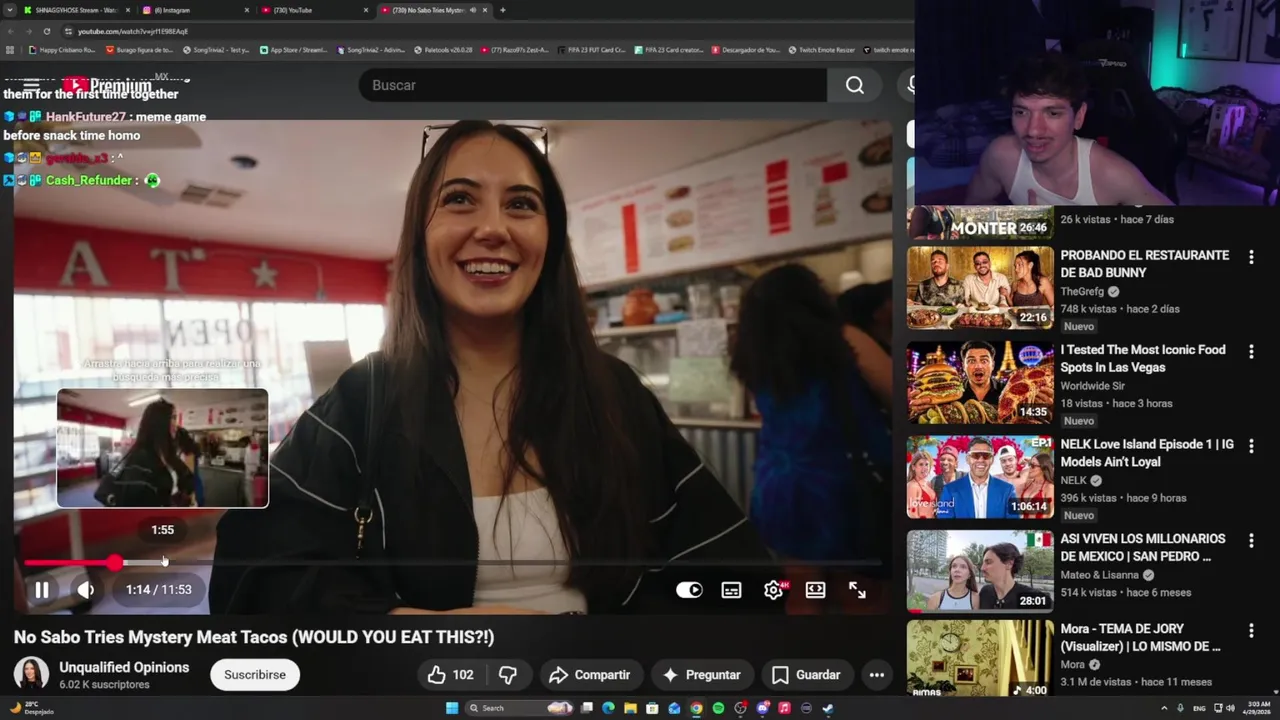Open NELK Love Island Episode 1 thumbnail
1280x720 pixels.
(x=980, y=477)
